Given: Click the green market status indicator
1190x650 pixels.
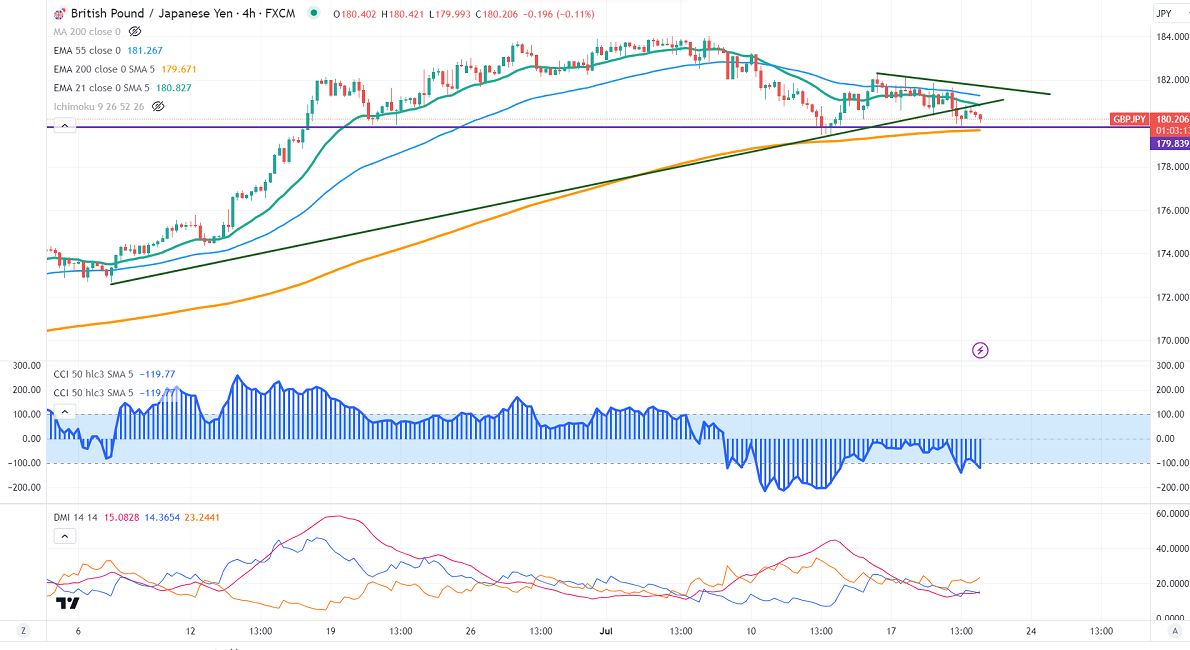Looking at the screenshot, I should tap(313, 13).
